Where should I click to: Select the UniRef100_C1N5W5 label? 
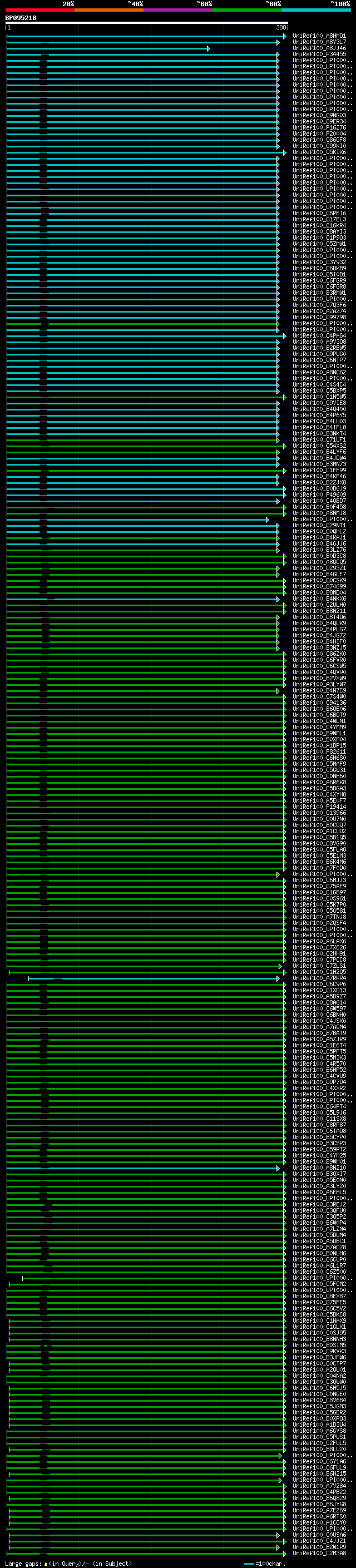pyautogui.click(x=319, y=397)
